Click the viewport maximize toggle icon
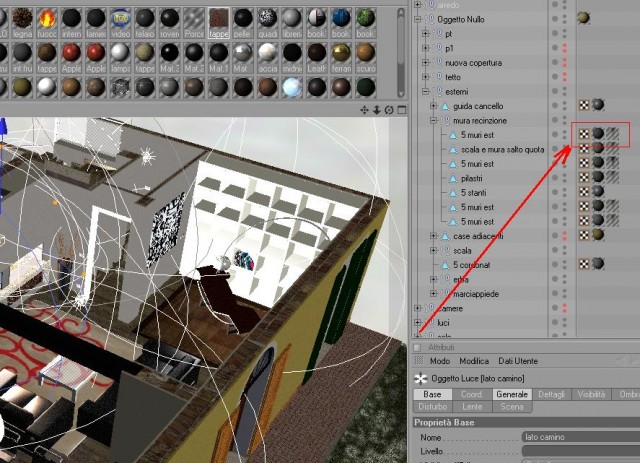Image resolution: width=640 pixels, height=463 pixels. [402, 110]
